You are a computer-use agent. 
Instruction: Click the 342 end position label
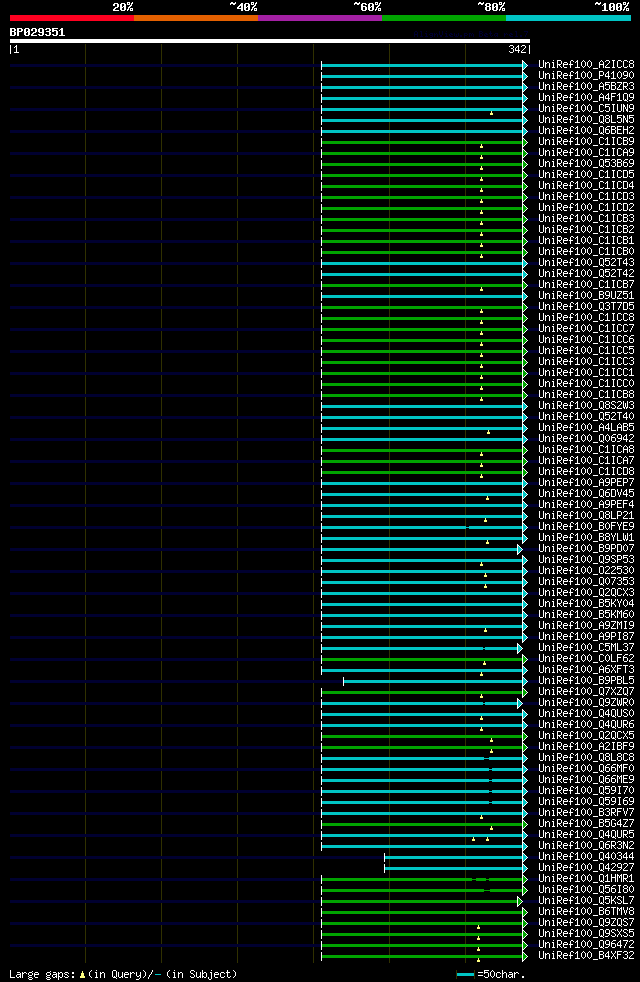[517, 49]
